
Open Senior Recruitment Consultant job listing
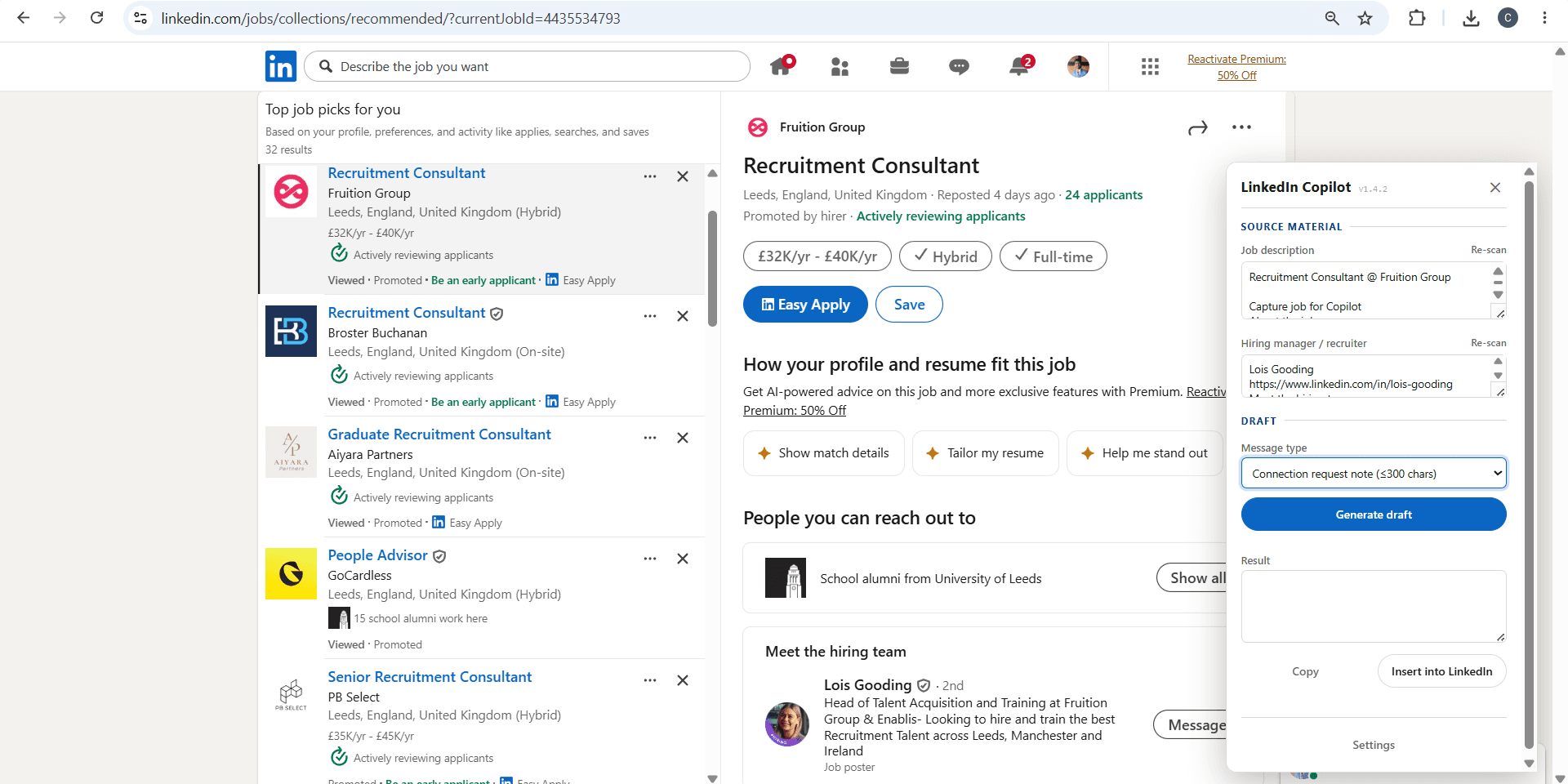(430, 677)
